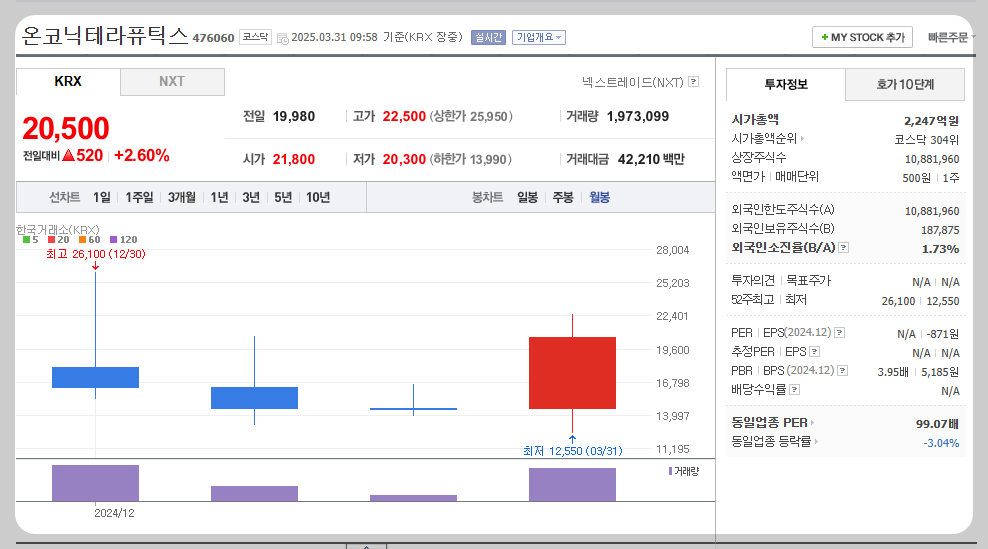Click the 고가 value 22,500

tap(405, 117)
